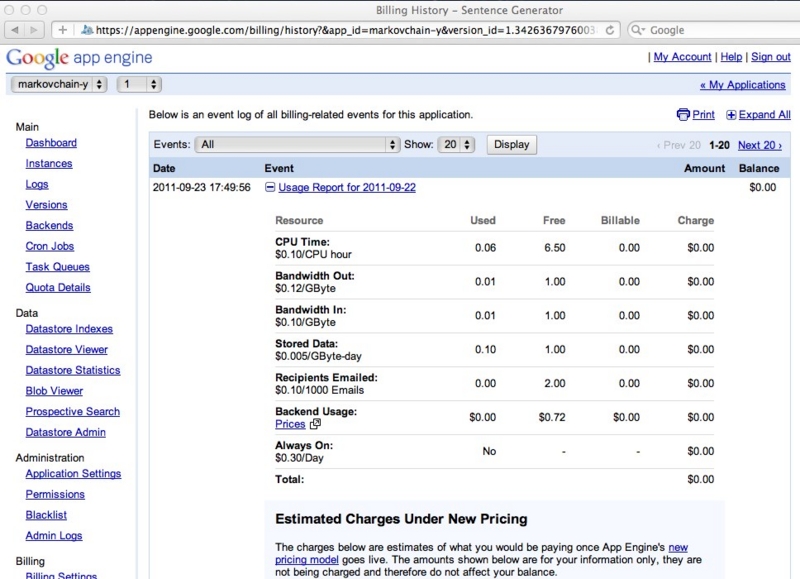The image size is (800, 579).
Task: Click the printer icon next to Print
Action: (683, 114)
